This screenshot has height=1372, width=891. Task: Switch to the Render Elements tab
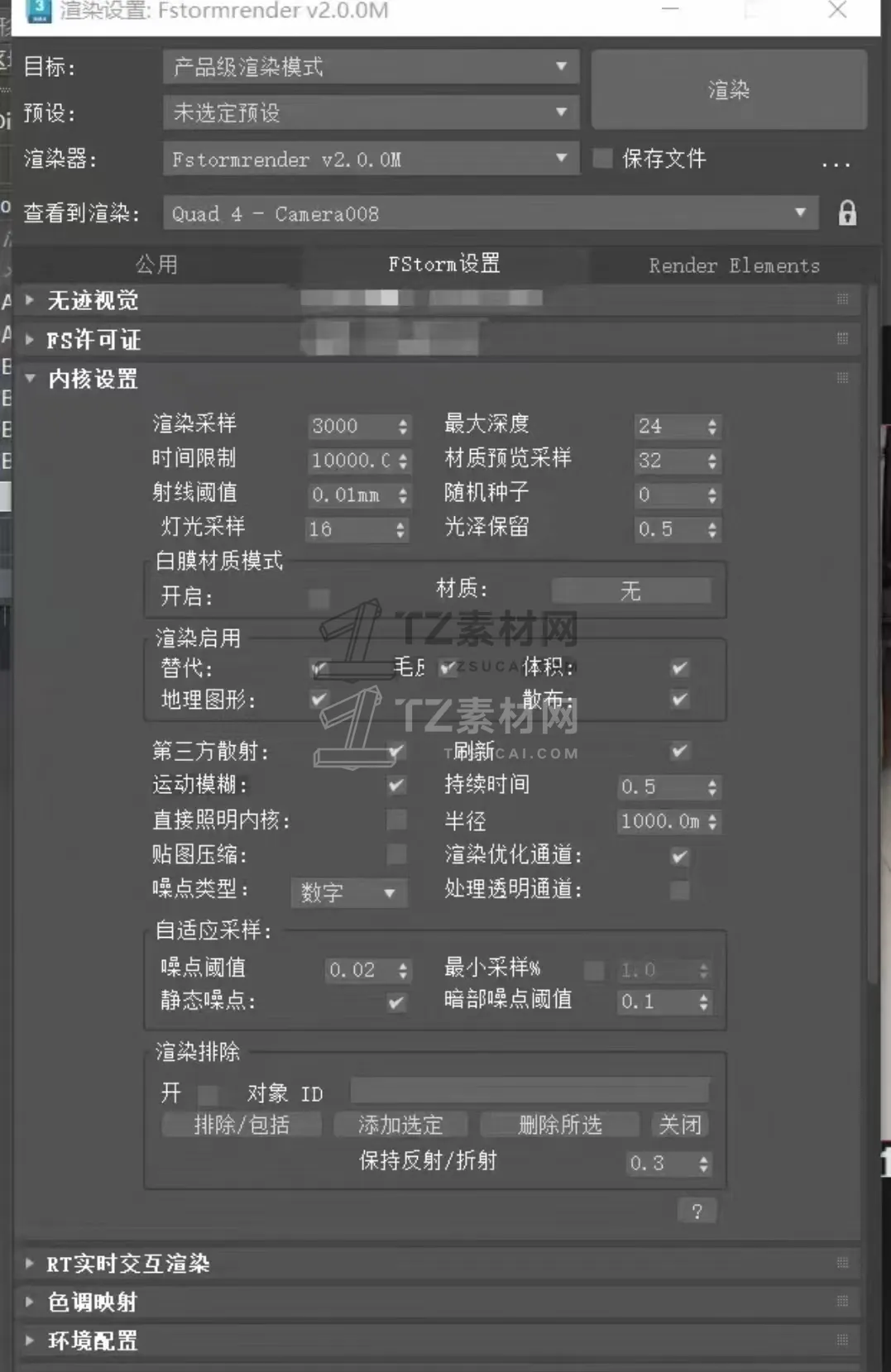coord(734,265)
